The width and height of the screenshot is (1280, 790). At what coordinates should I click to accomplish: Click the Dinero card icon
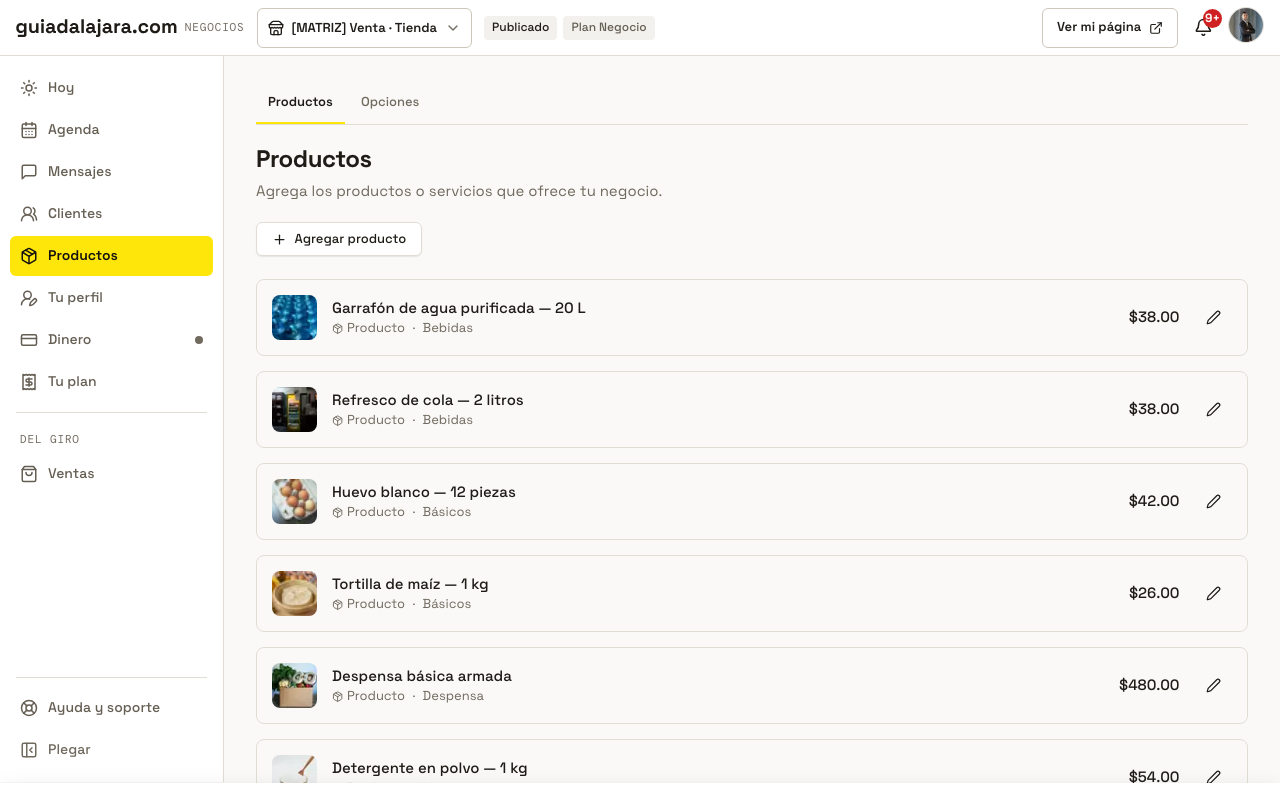[29, 340]
